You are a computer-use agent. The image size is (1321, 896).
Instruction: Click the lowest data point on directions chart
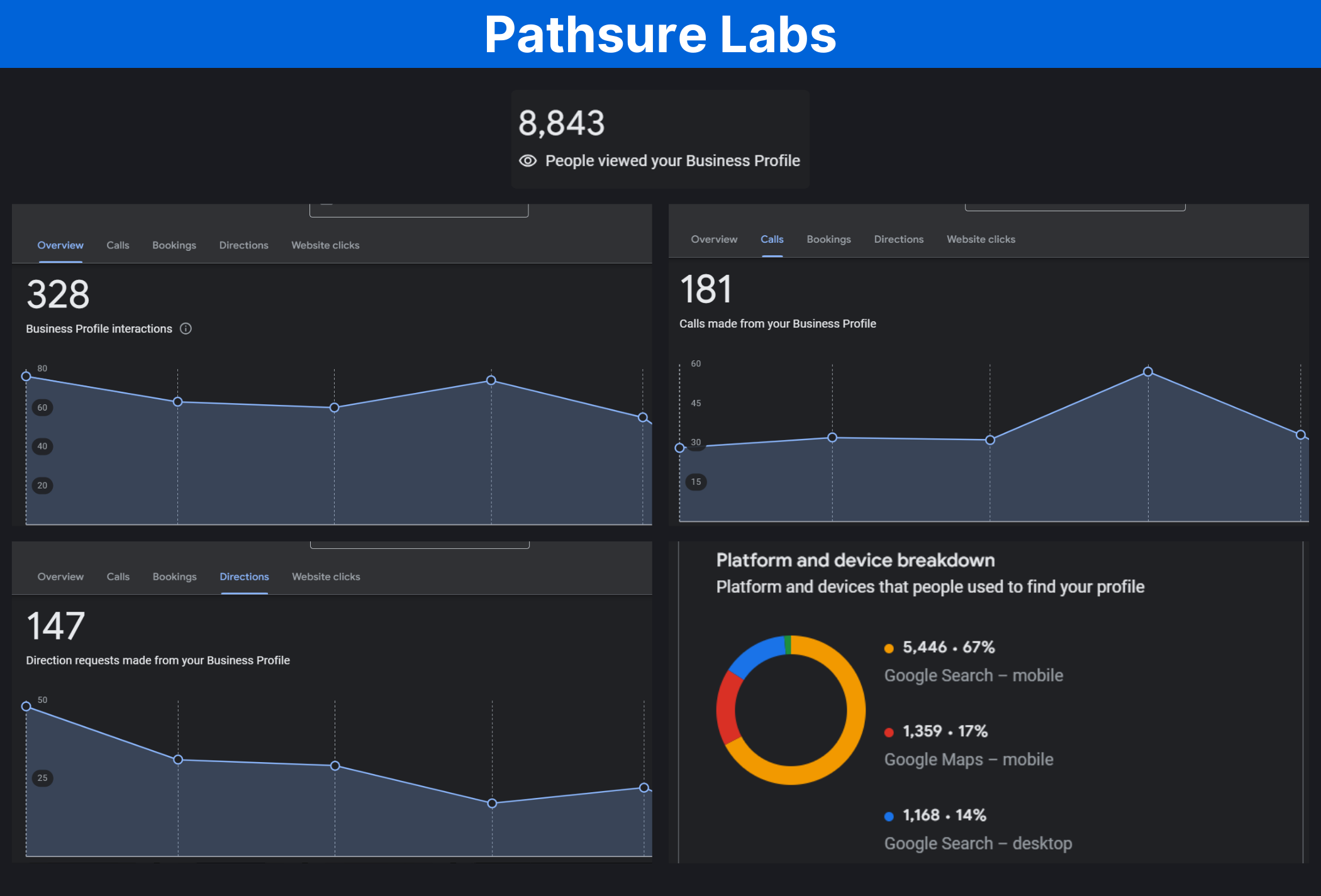coord(492,803)
